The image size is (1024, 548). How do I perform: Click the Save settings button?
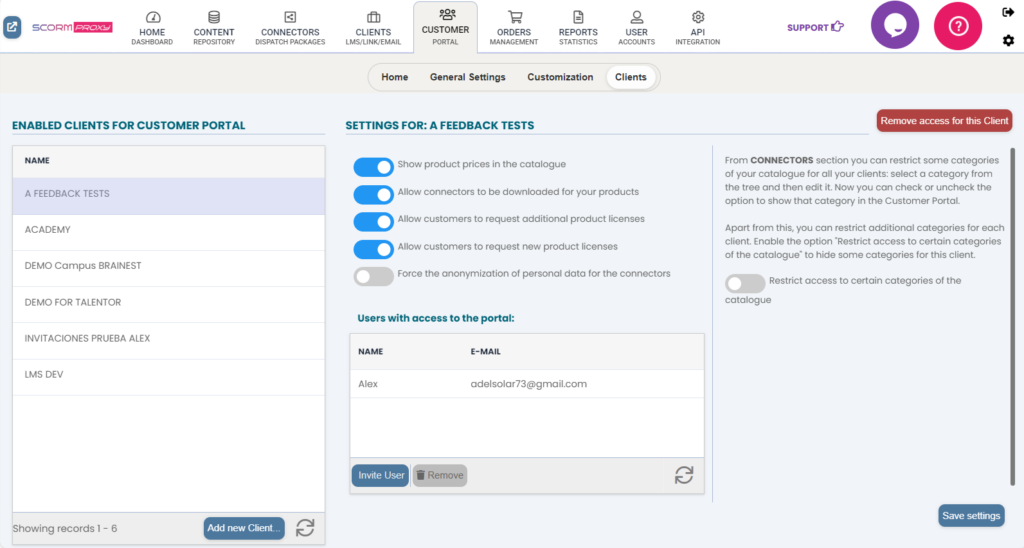971,516
